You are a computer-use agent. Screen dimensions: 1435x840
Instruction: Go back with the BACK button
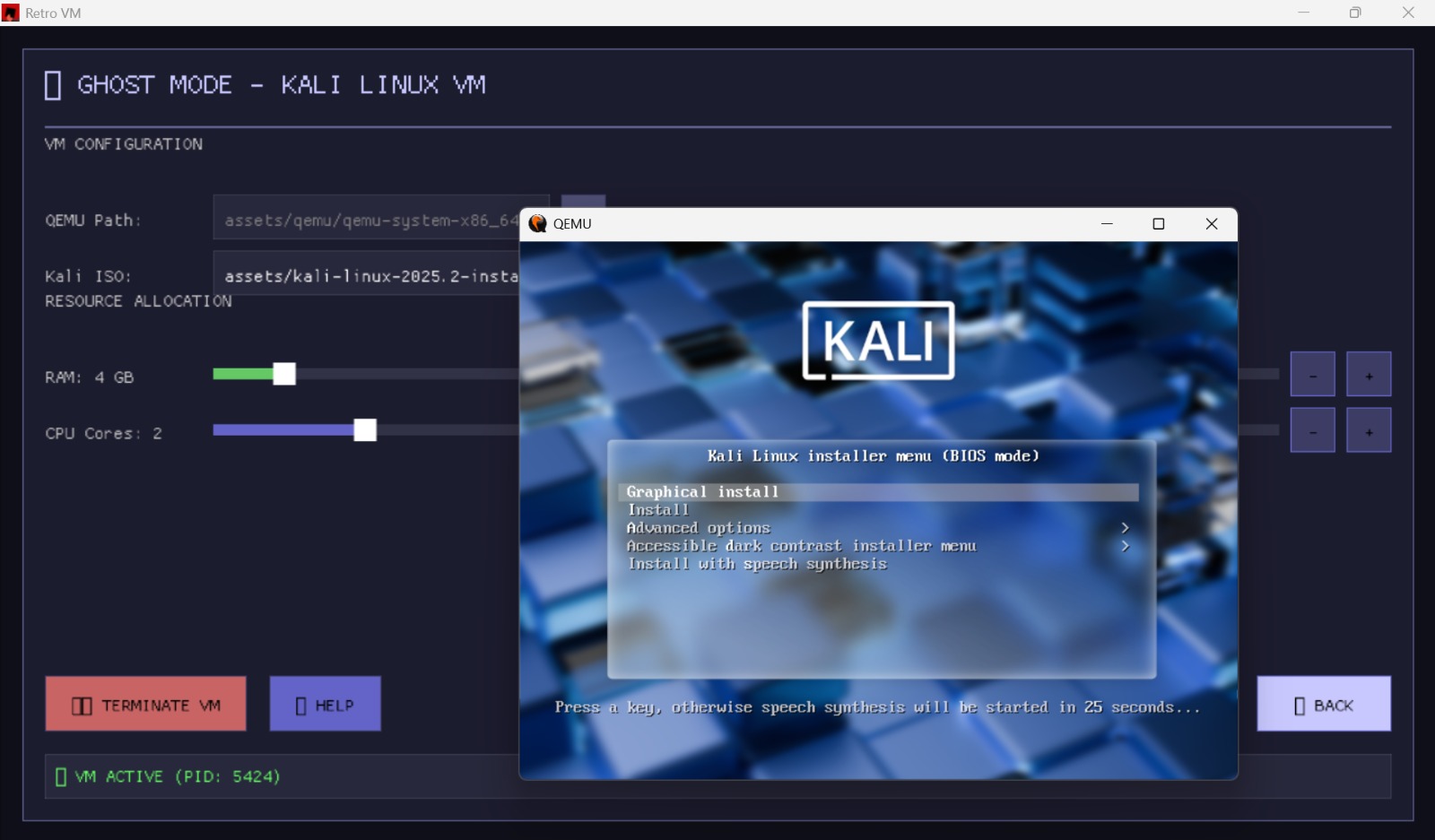point(1324,704)
